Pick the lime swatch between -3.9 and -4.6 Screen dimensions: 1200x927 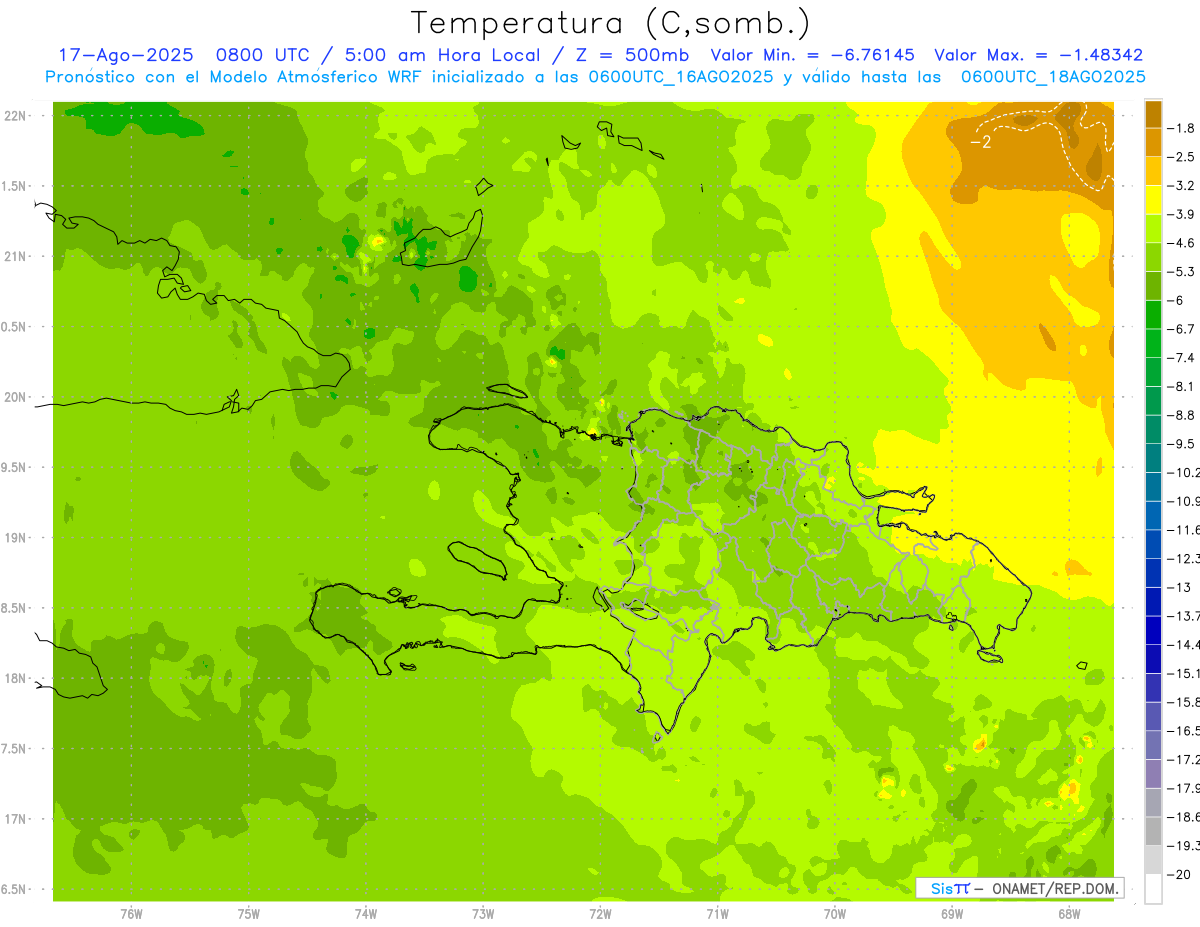click(1153, 229)
